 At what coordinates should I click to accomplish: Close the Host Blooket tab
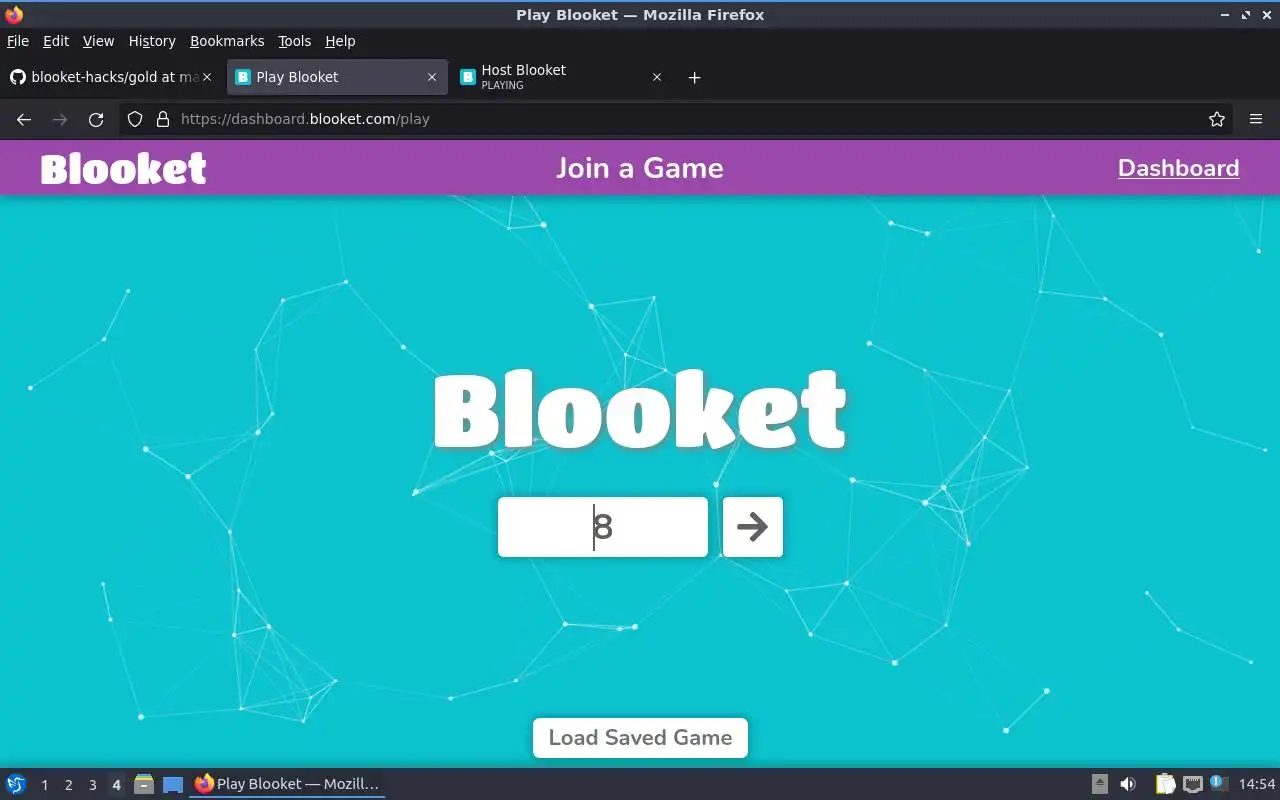pyautogui.click(x=657, y=77)
